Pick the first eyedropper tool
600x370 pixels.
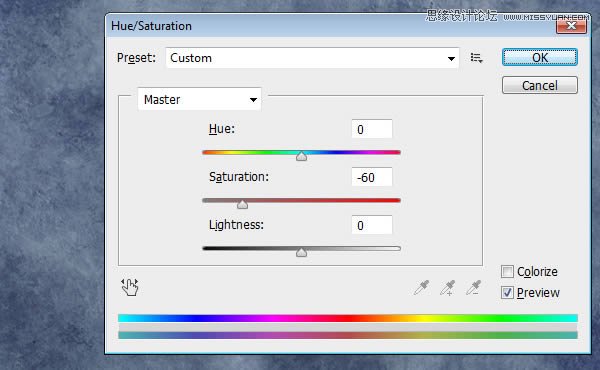(421, 288)
